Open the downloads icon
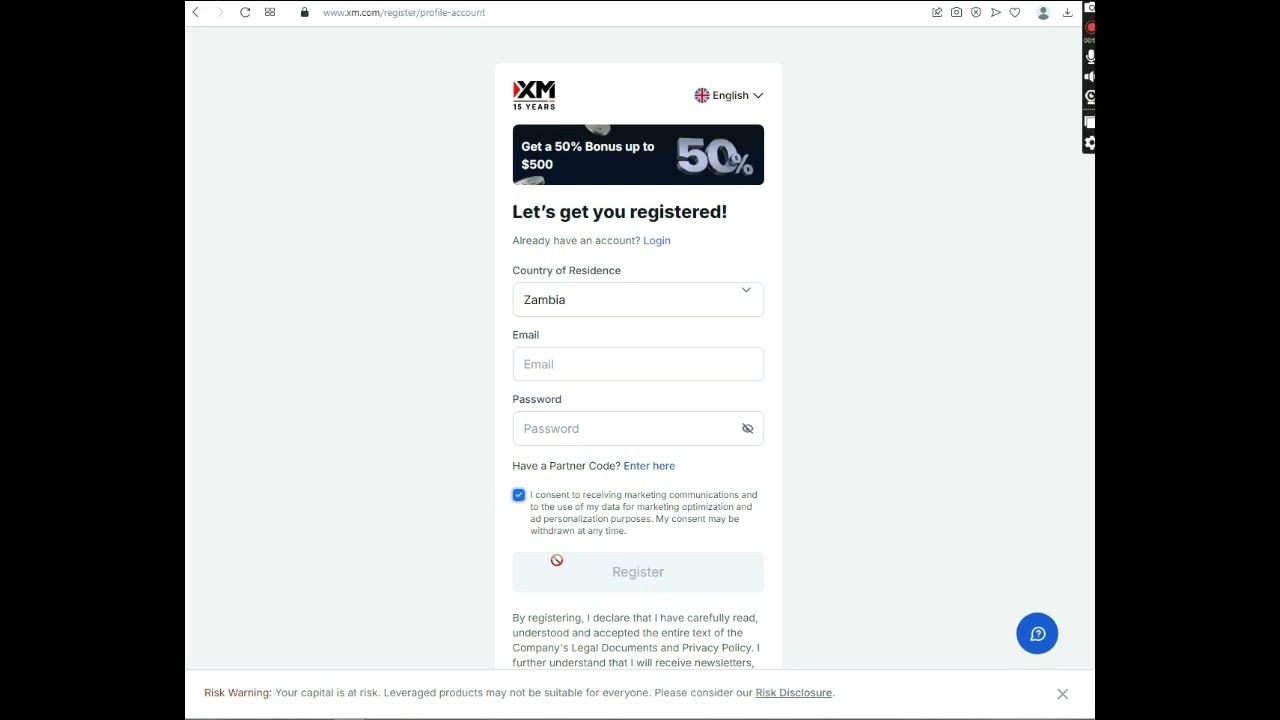The image size is (1280, 720). tap(1067, 12)
